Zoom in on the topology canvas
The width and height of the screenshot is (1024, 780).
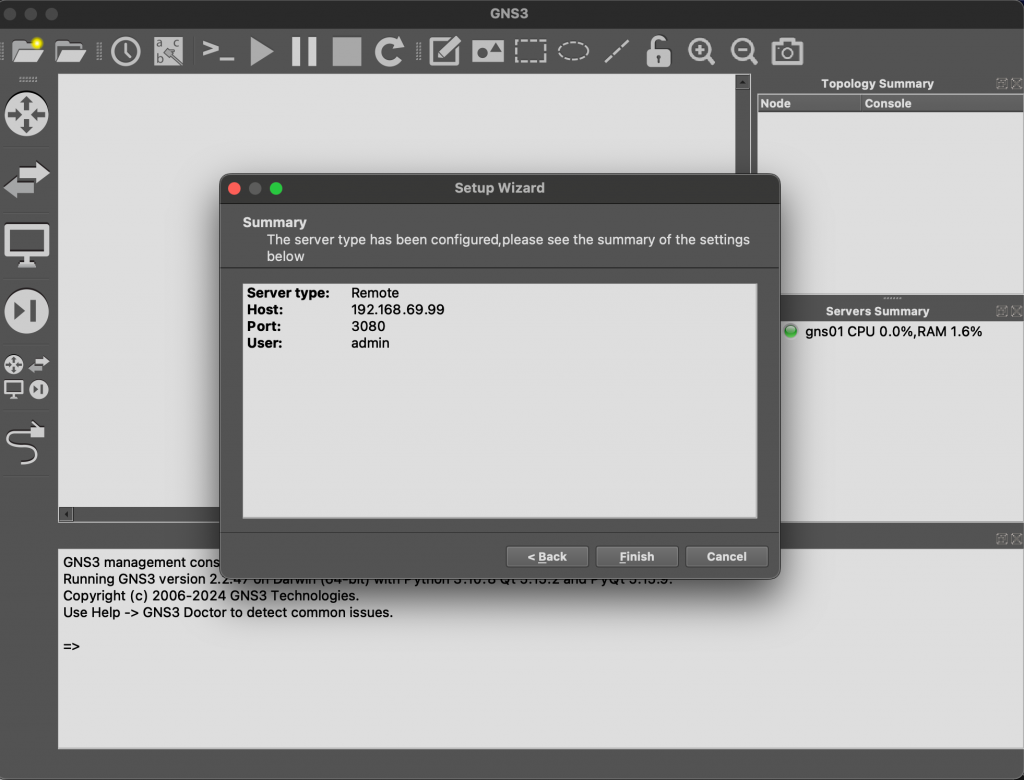tap(701, 51)
